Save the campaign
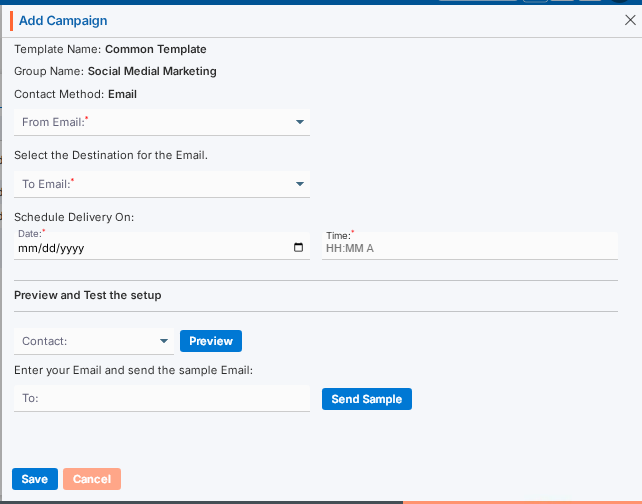 click(34, 479)
